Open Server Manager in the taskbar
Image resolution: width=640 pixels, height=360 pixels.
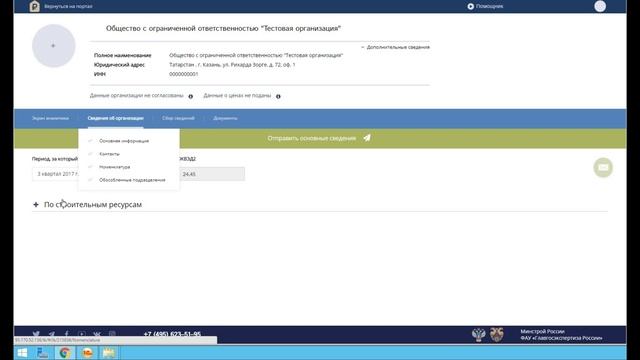click(42, 353)
